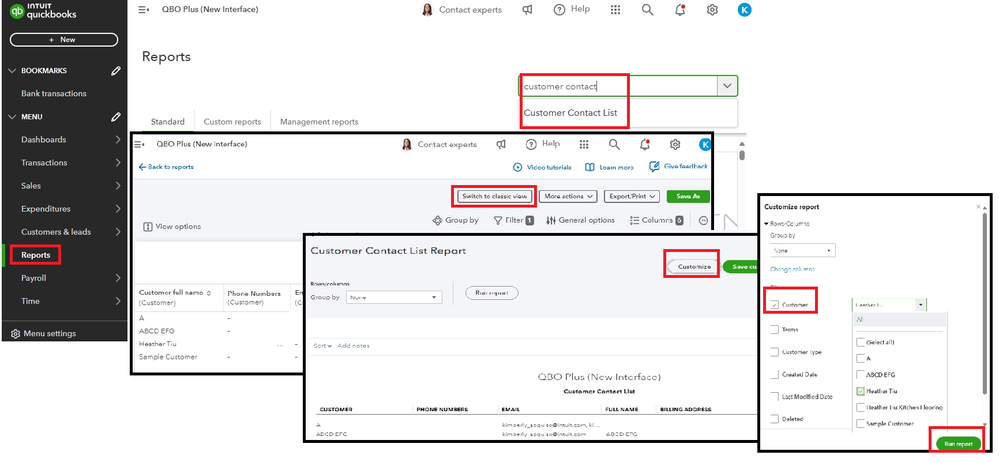Toggle the Customer filter checkbox
This screenshot has width=999, height=463.
pyautogui.click(x=774, y=305)
